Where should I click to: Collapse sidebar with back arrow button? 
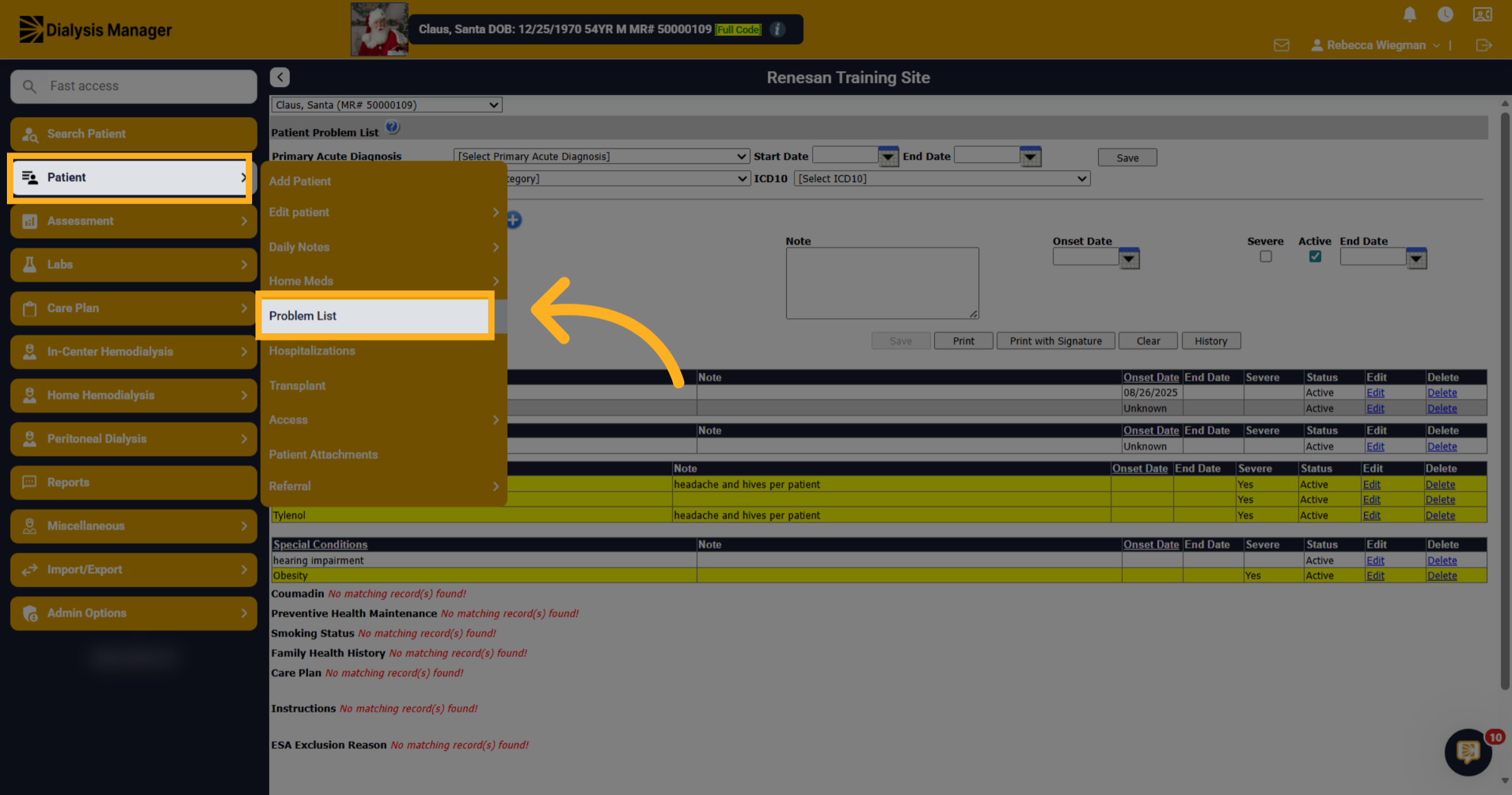click(x=280, y=77)
